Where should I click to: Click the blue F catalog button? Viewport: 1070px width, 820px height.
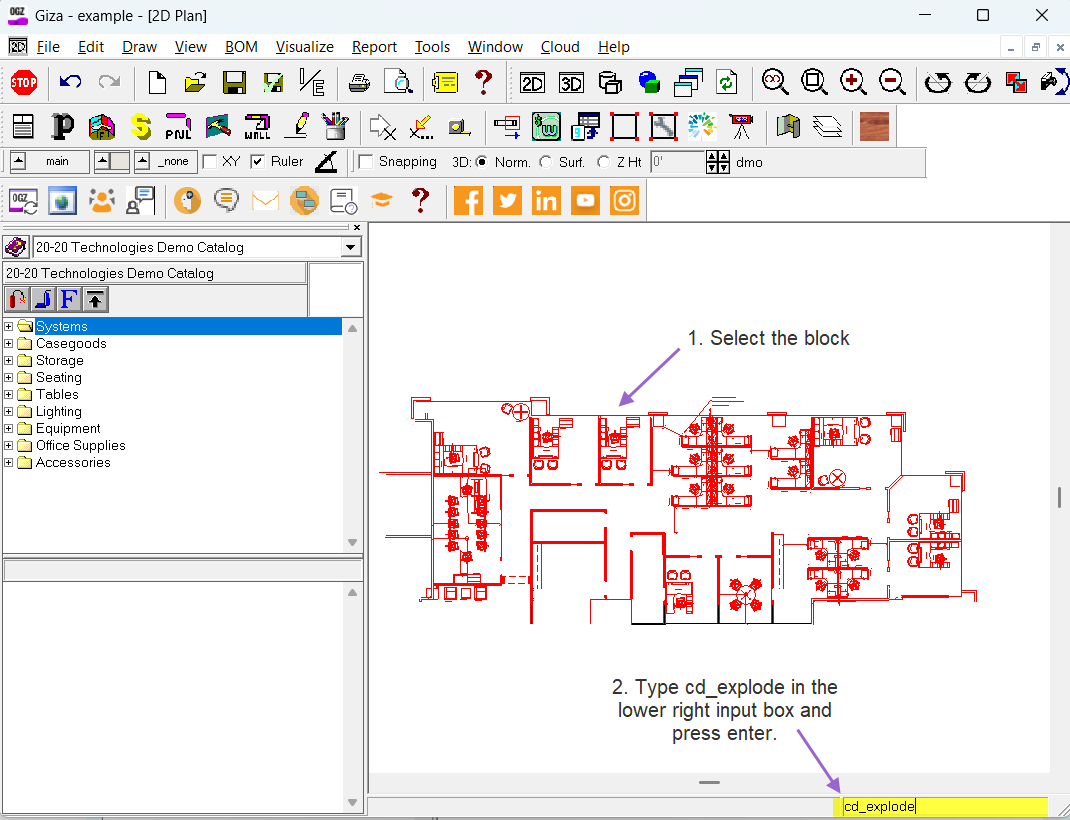tap(69, 299)
